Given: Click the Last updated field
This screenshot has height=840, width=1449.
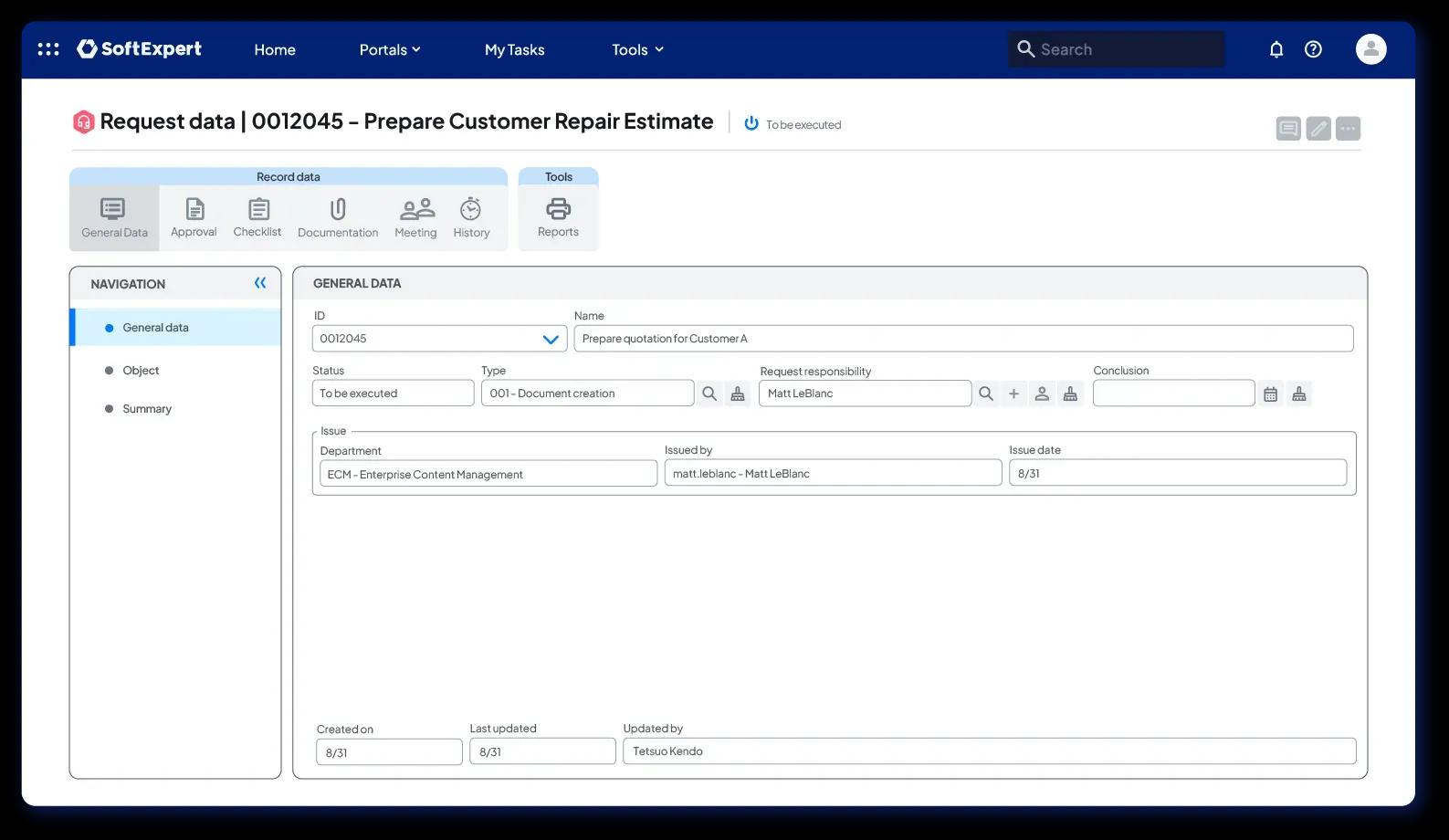Looking at the screenshot, I should tap(542, 751).
